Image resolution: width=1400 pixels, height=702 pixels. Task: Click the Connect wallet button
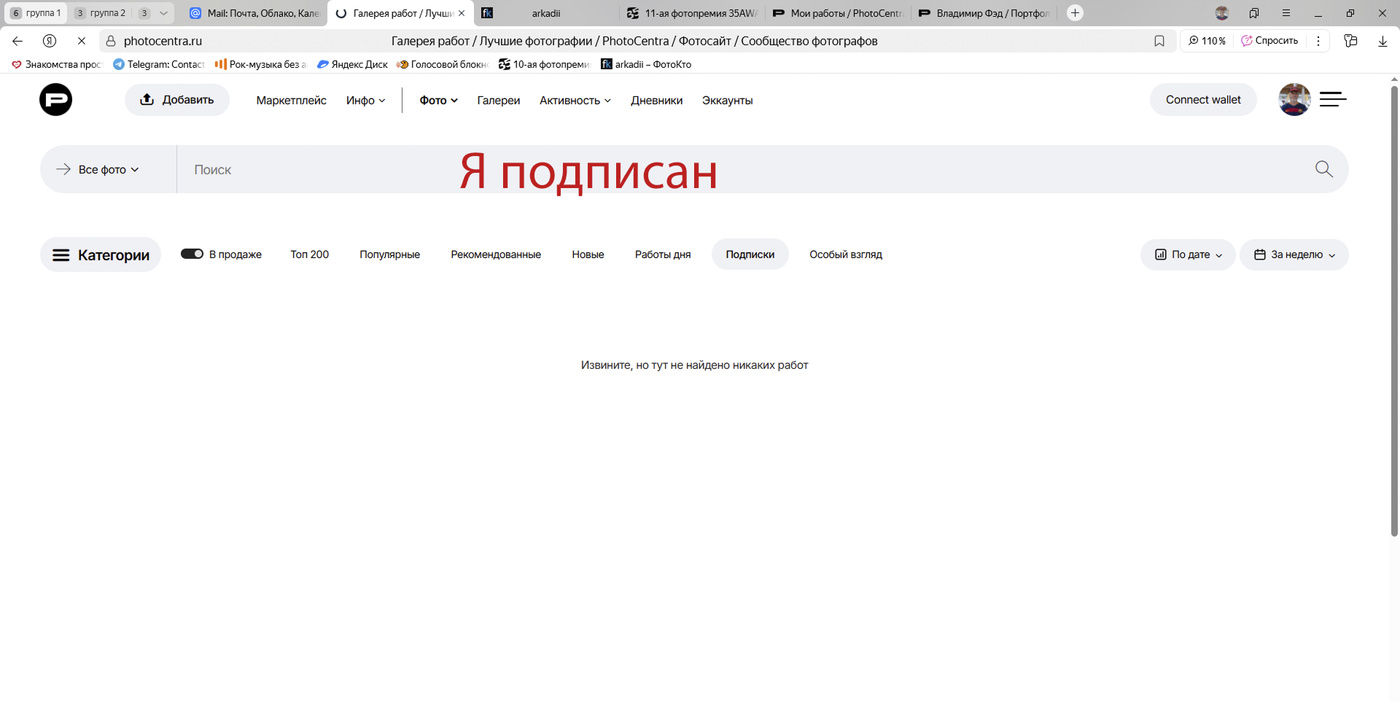click(1203, 99)
